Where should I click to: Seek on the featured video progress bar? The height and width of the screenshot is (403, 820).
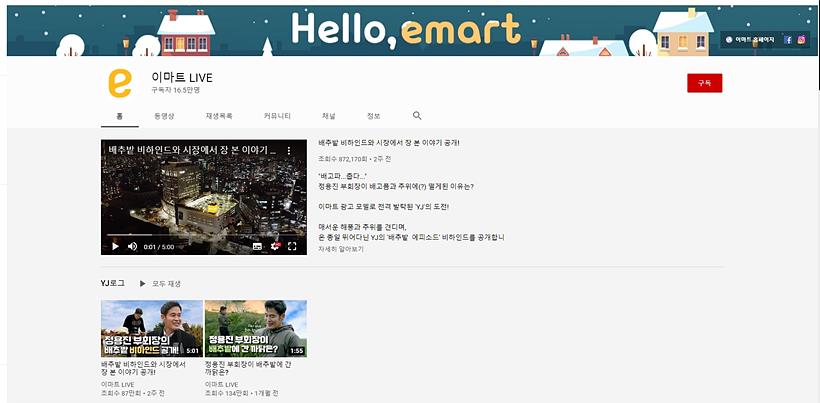(204, 235)
